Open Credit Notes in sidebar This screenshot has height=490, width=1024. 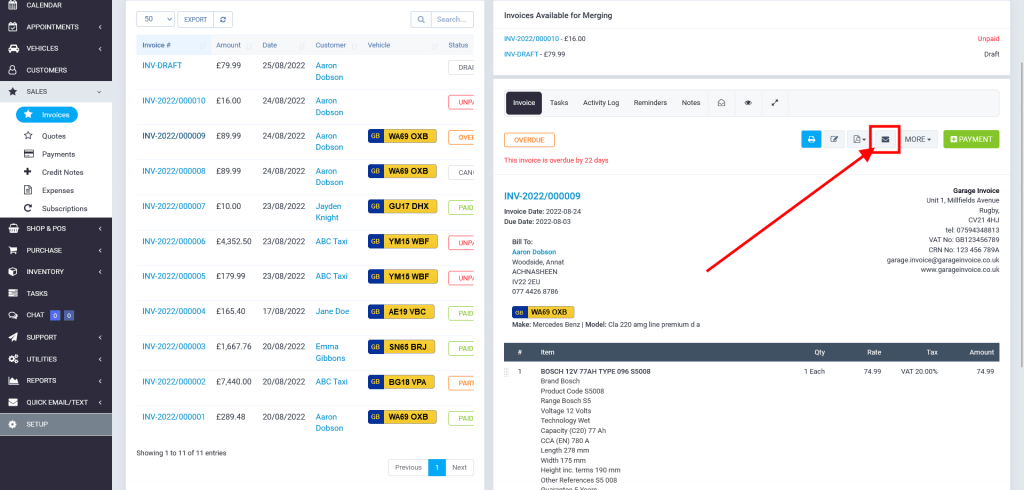(64, 172)
